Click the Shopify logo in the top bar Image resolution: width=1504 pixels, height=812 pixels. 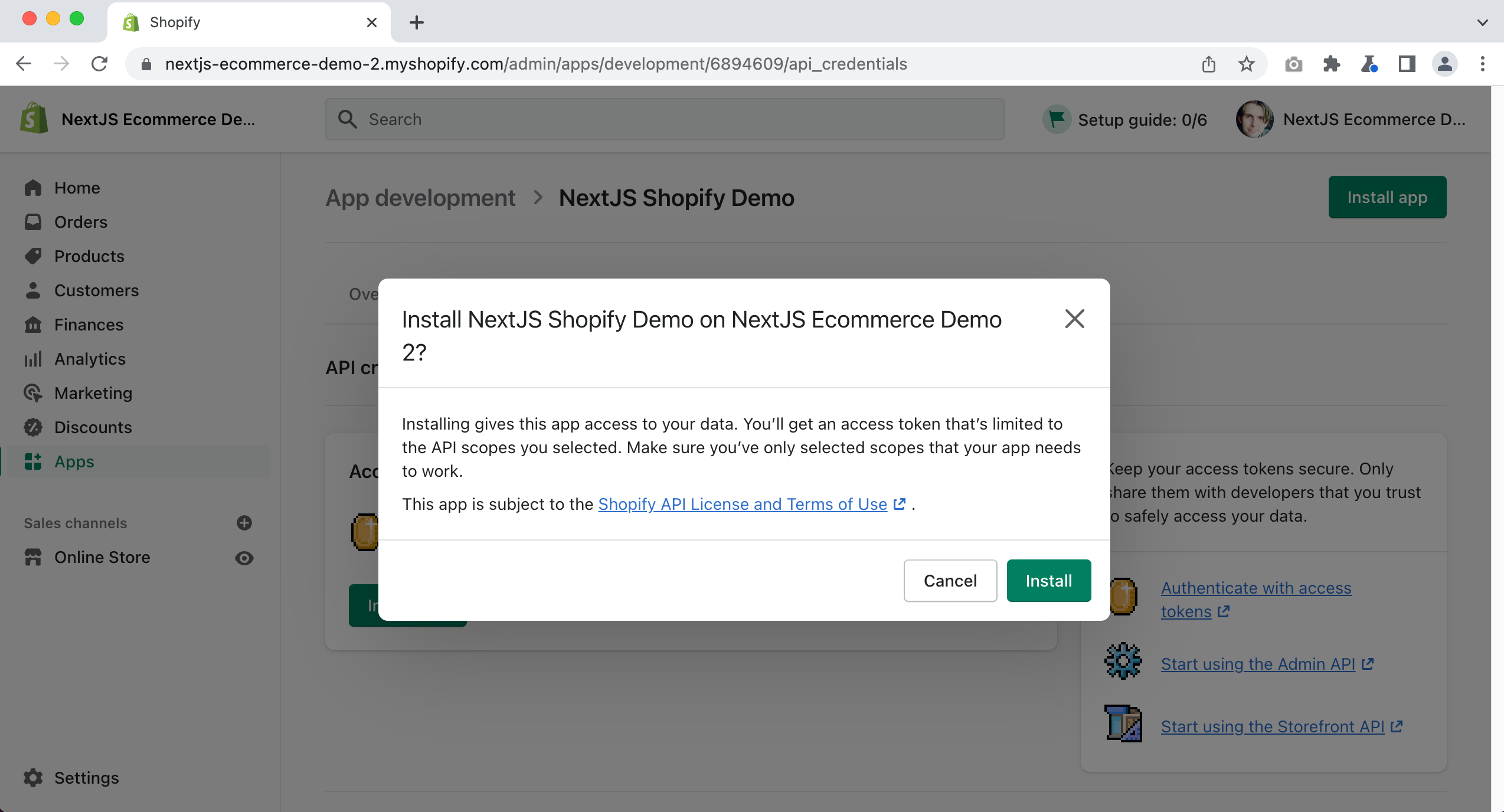click(x=34, y=118)
